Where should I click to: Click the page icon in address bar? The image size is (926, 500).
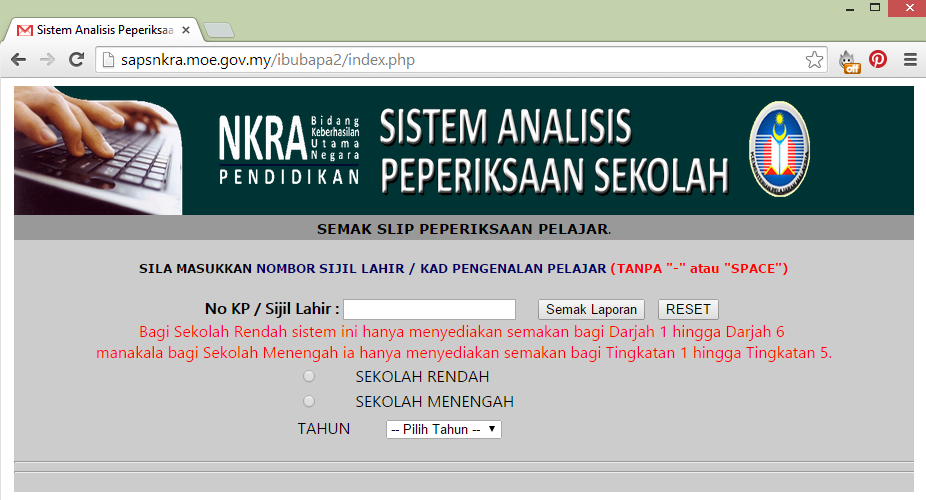click(x=108, y=60)
